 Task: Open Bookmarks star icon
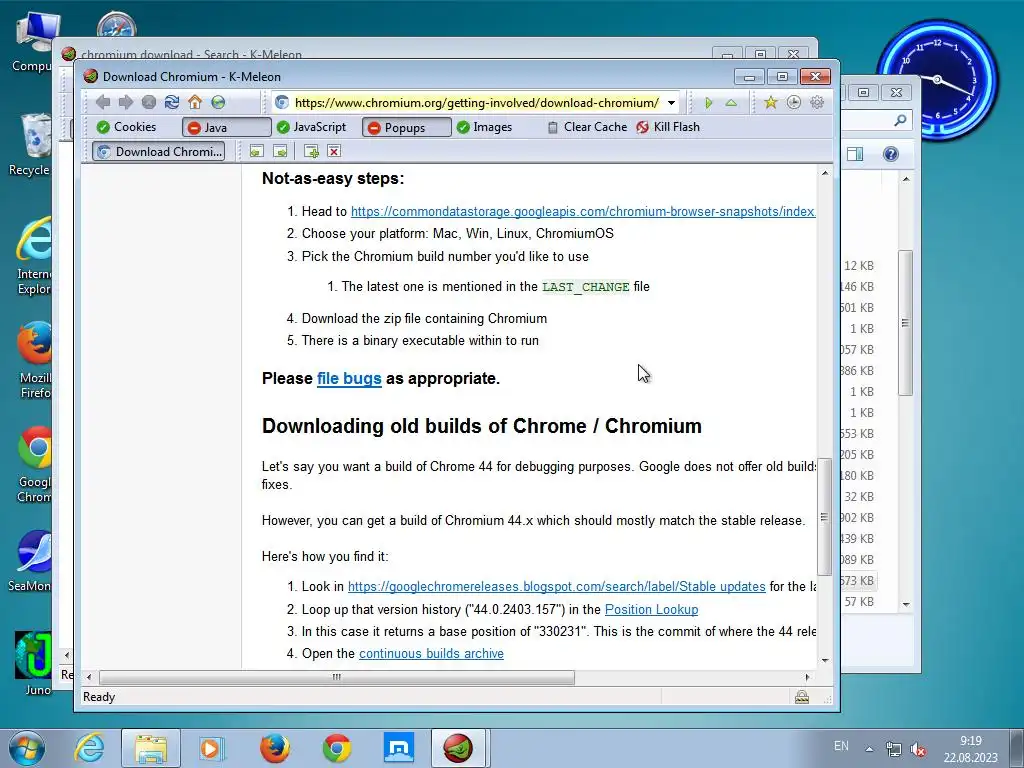[x=771, y=103]
